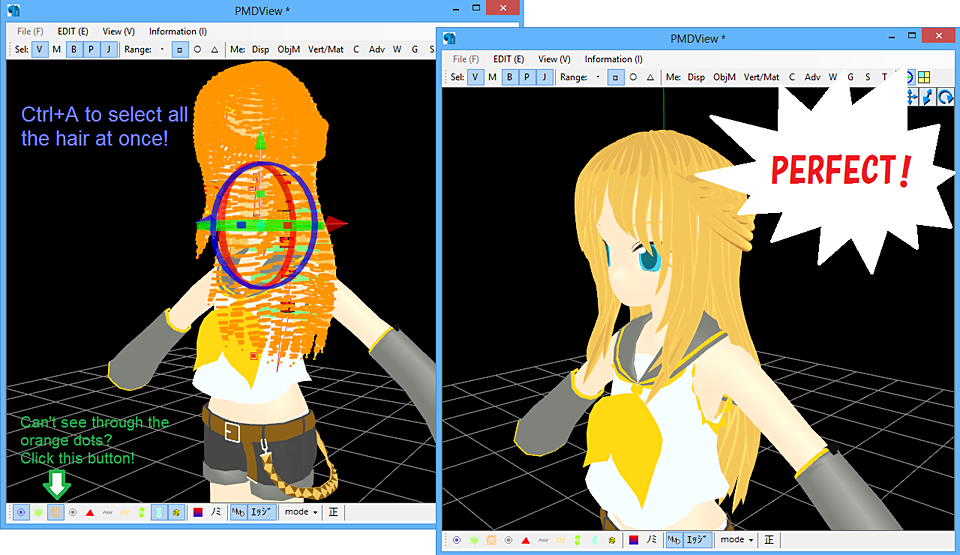Toggle J joint selection in right window
This screenshot has width=960, height=555.
544,77
